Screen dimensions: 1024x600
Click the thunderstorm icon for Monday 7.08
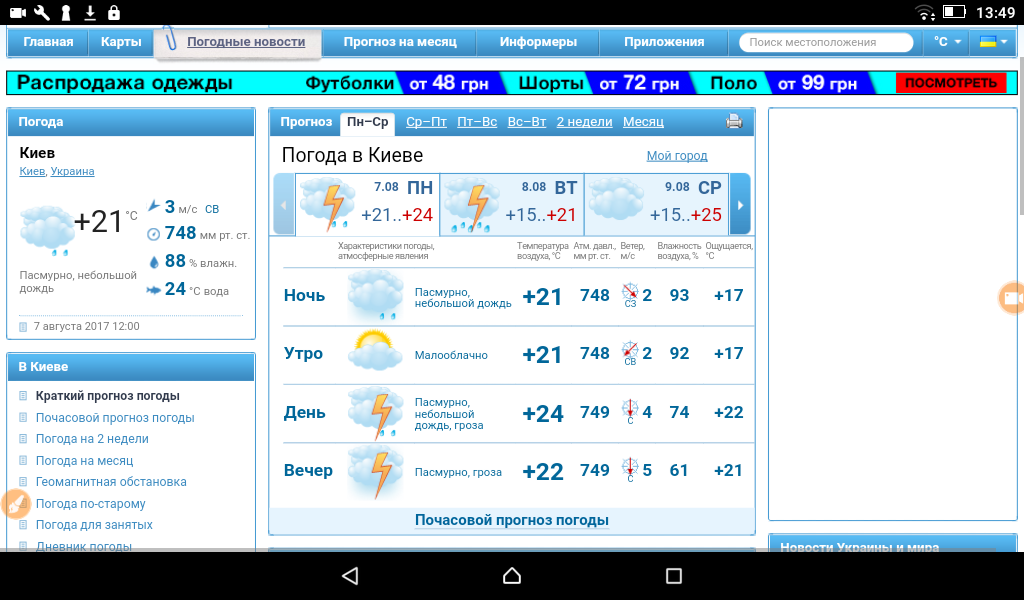coord(327,202)
